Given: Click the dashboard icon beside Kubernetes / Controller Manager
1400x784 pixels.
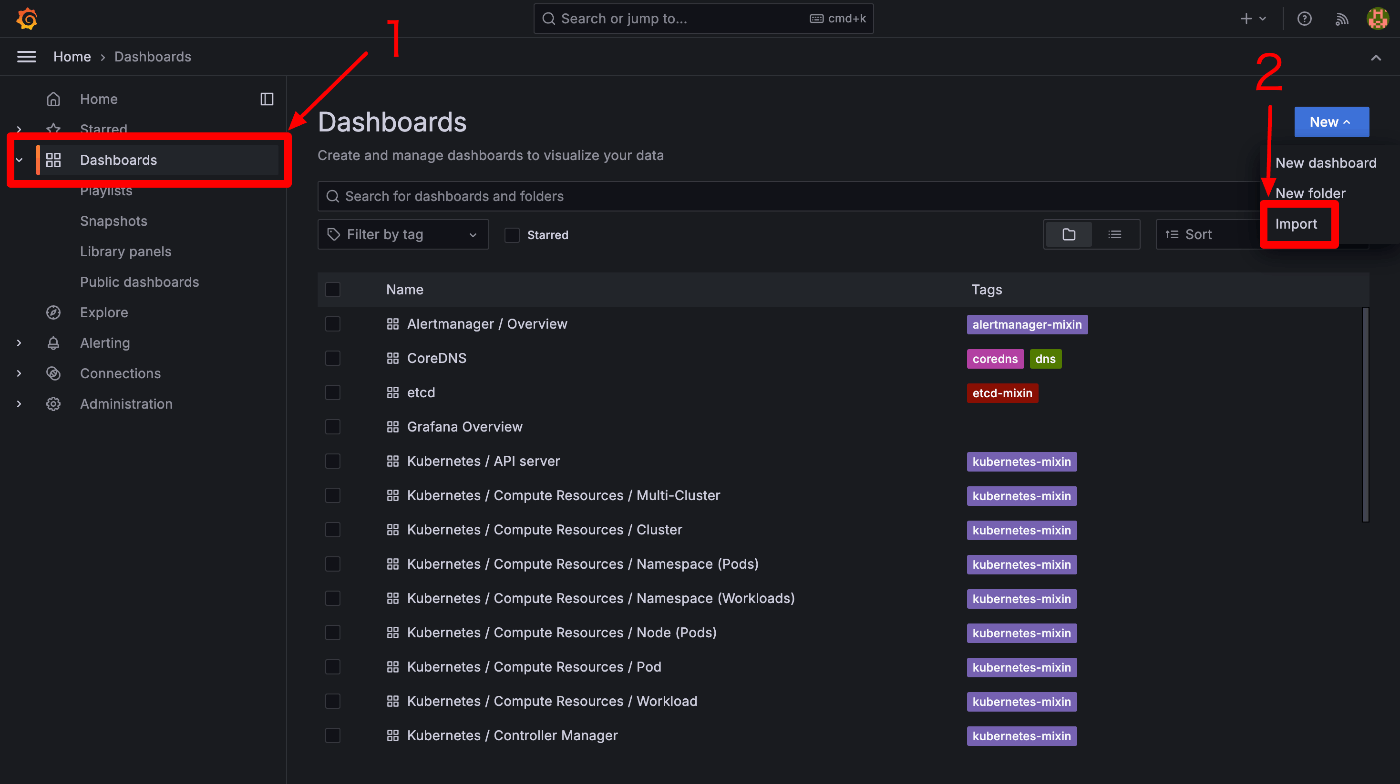Looking at the screenshot, I should [393, 736].
